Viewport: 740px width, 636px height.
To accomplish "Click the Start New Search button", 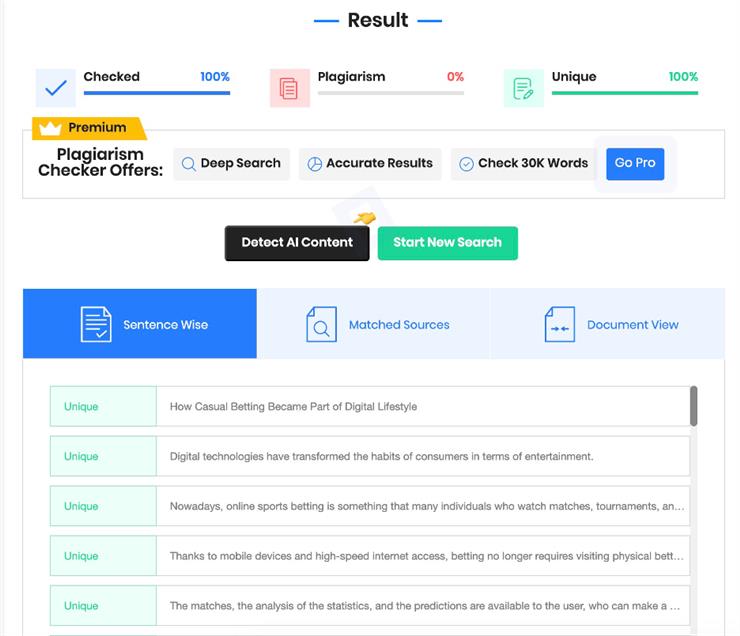I will [447, 243].
